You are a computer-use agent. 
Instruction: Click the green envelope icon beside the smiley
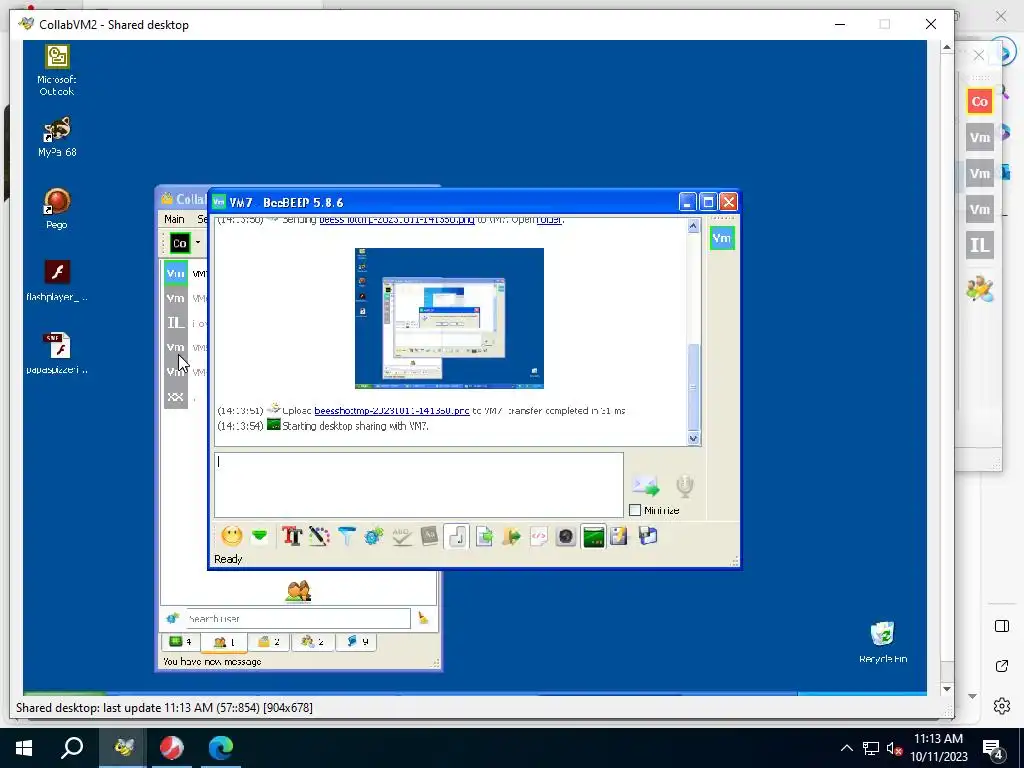point(259,536)
